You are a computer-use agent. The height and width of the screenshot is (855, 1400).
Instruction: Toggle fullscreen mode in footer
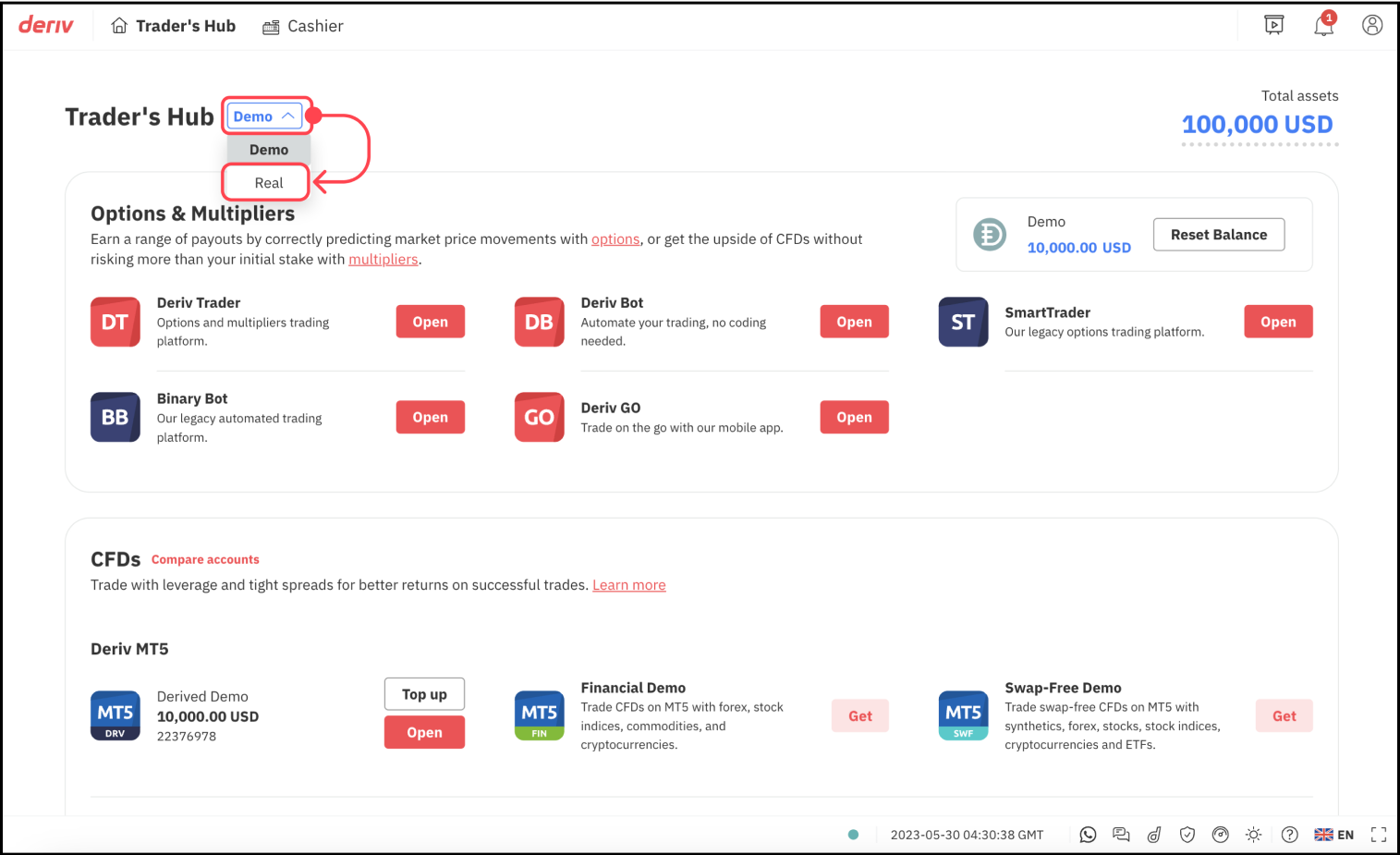[x=1378, y=835]
